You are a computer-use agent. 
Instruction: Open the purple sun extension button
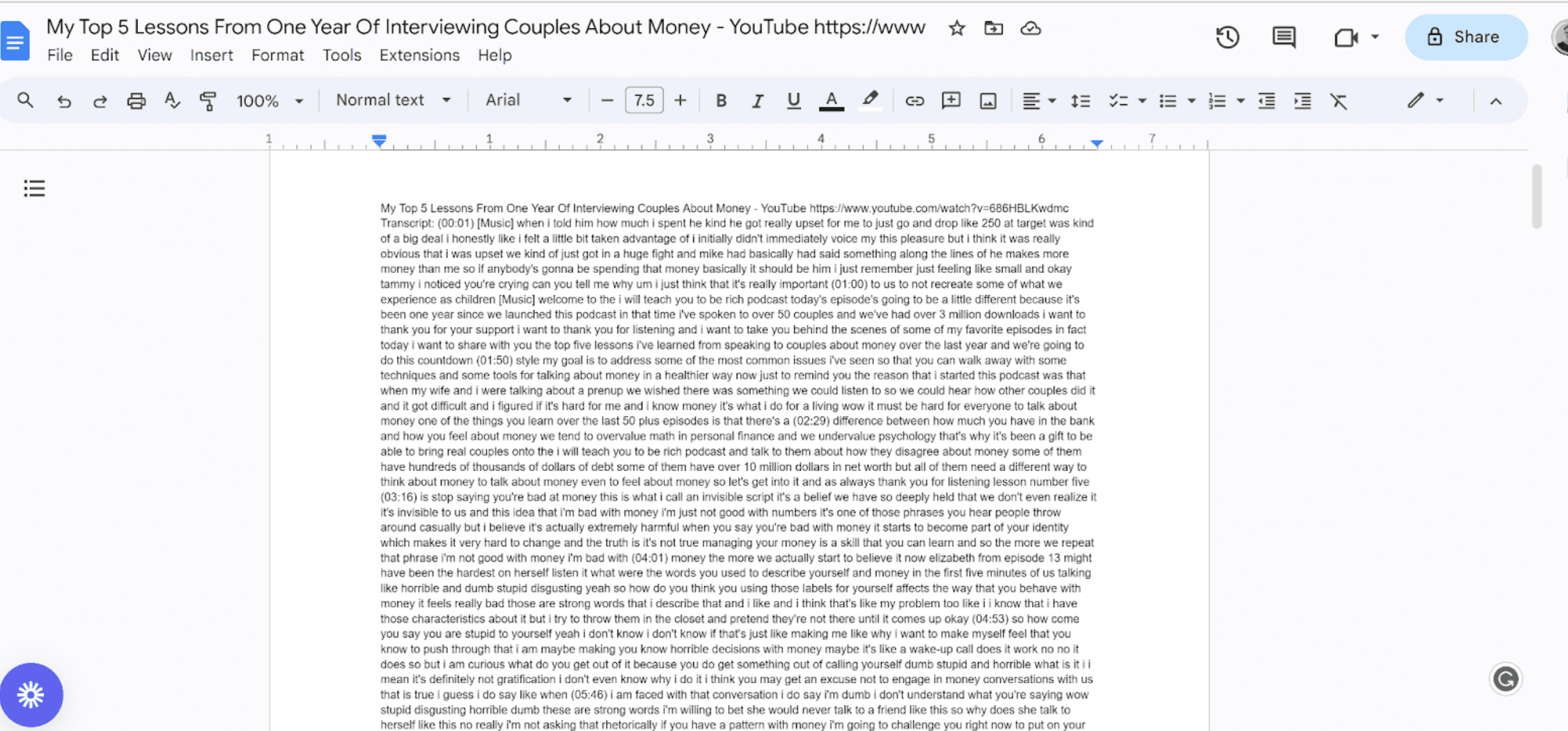[30, 694]
